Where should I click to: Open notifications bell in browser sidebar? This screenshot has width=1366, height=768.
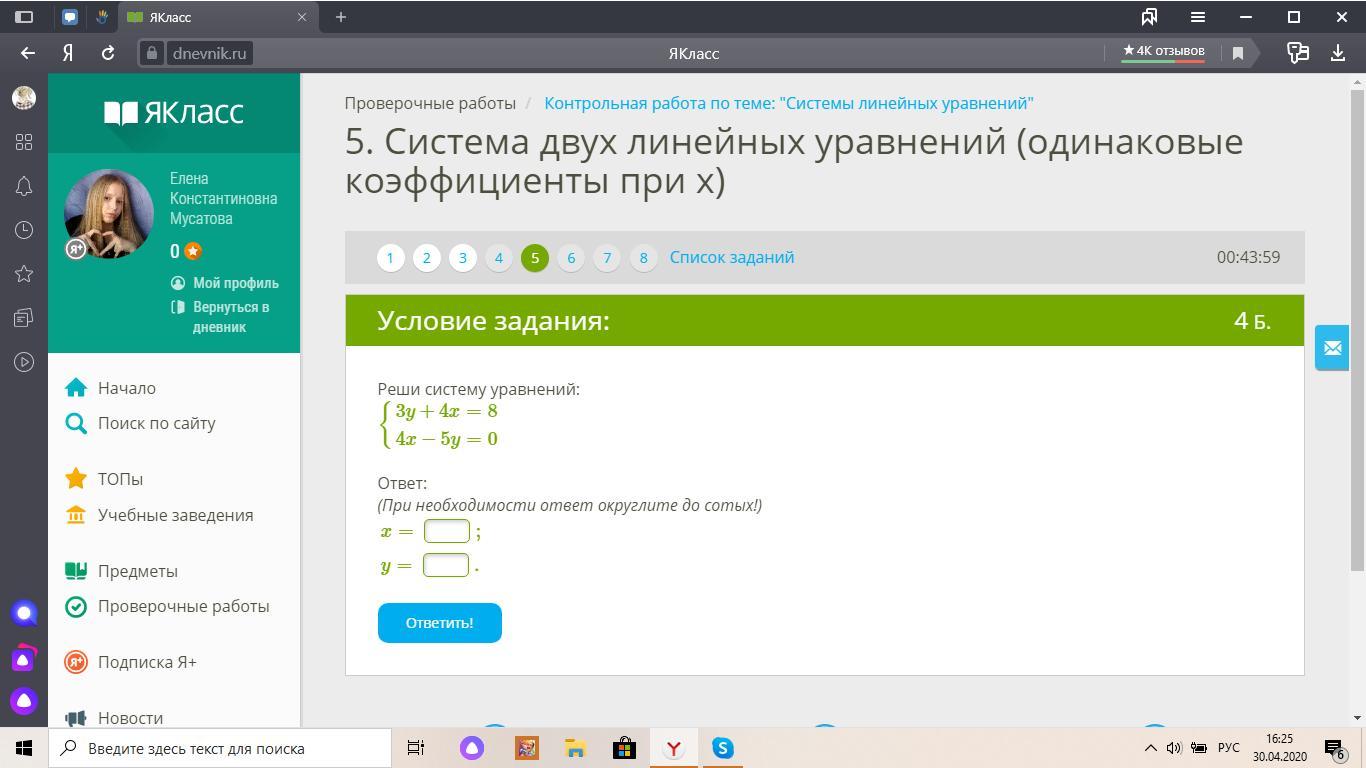click(24, 186)
